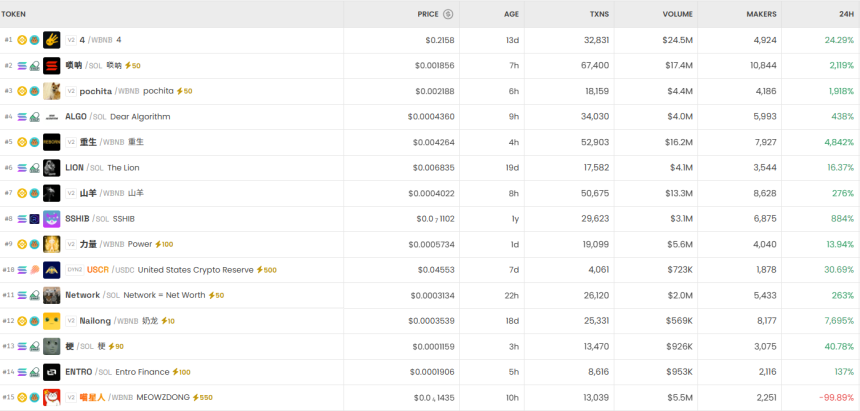Open the Network token logo thumbnail
The height and width of the screenshot is (411, 860).
point(51,295)
